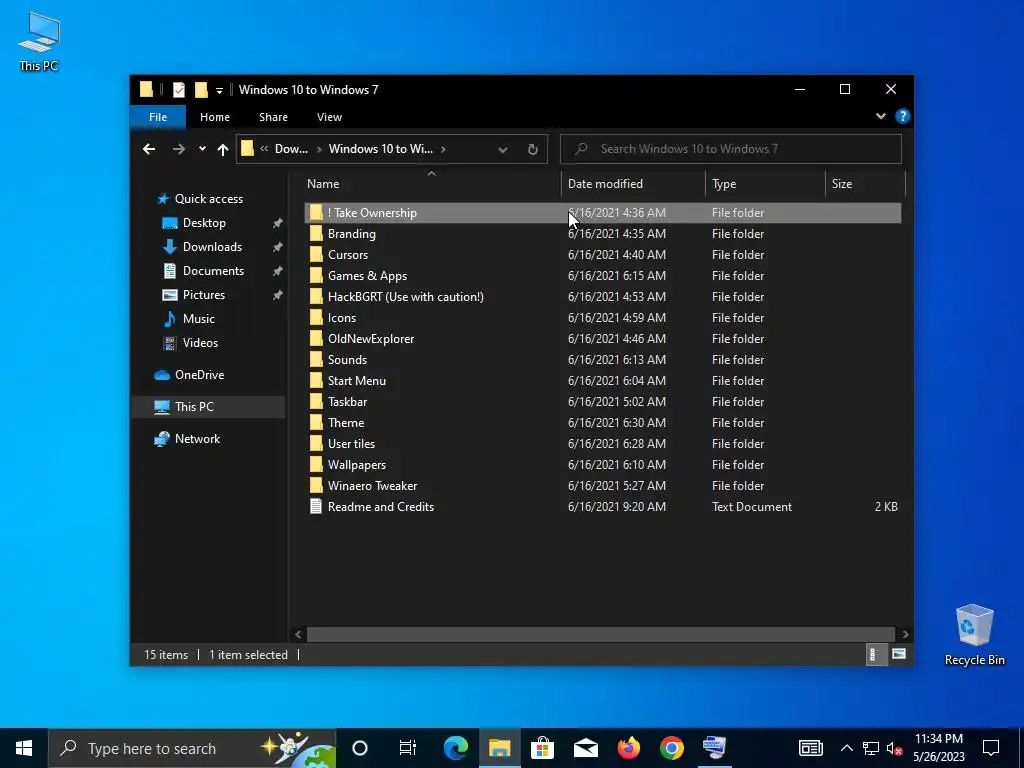Open Recycle Bin on desktop
The image size is (1024, 768).
[974, 634]
